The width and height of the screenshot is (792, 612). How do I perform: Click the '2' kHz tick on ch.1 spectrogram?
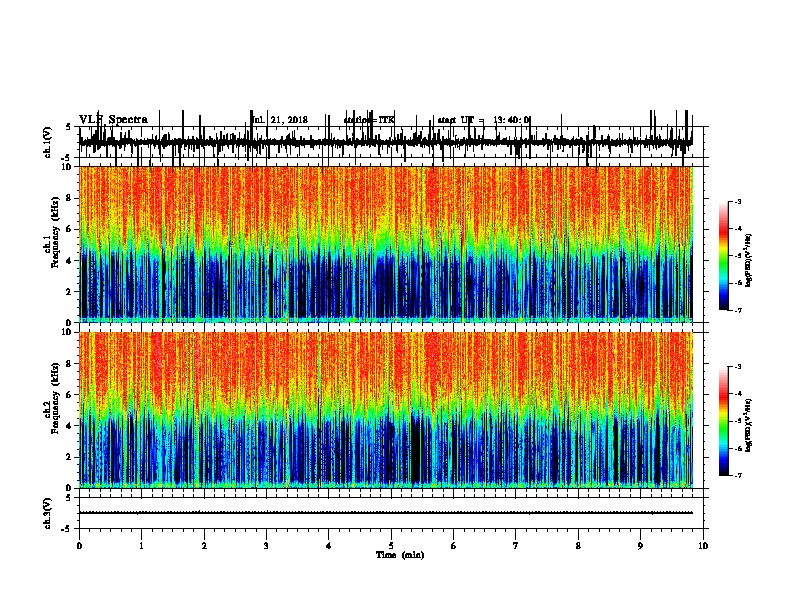(70, 292)
